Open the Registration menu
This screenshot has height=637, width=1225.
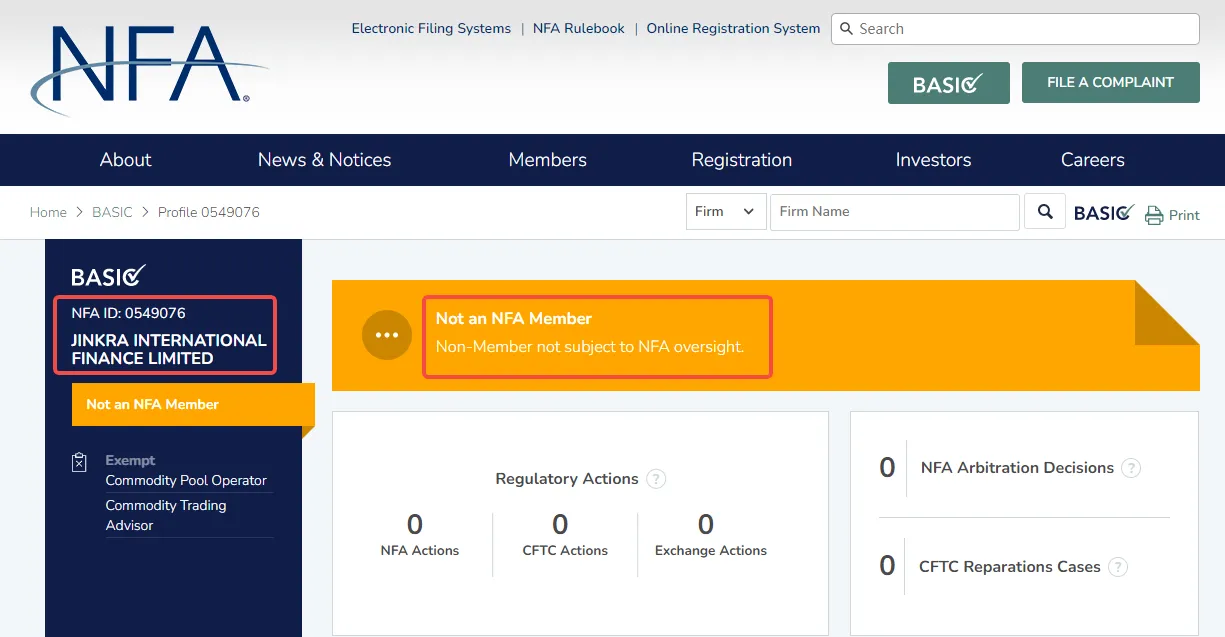741,160
